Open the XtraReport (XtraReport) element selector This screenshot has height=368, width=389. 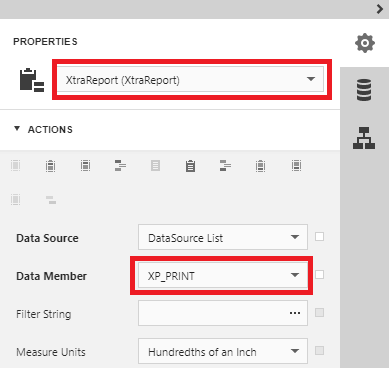coord(190,80)
